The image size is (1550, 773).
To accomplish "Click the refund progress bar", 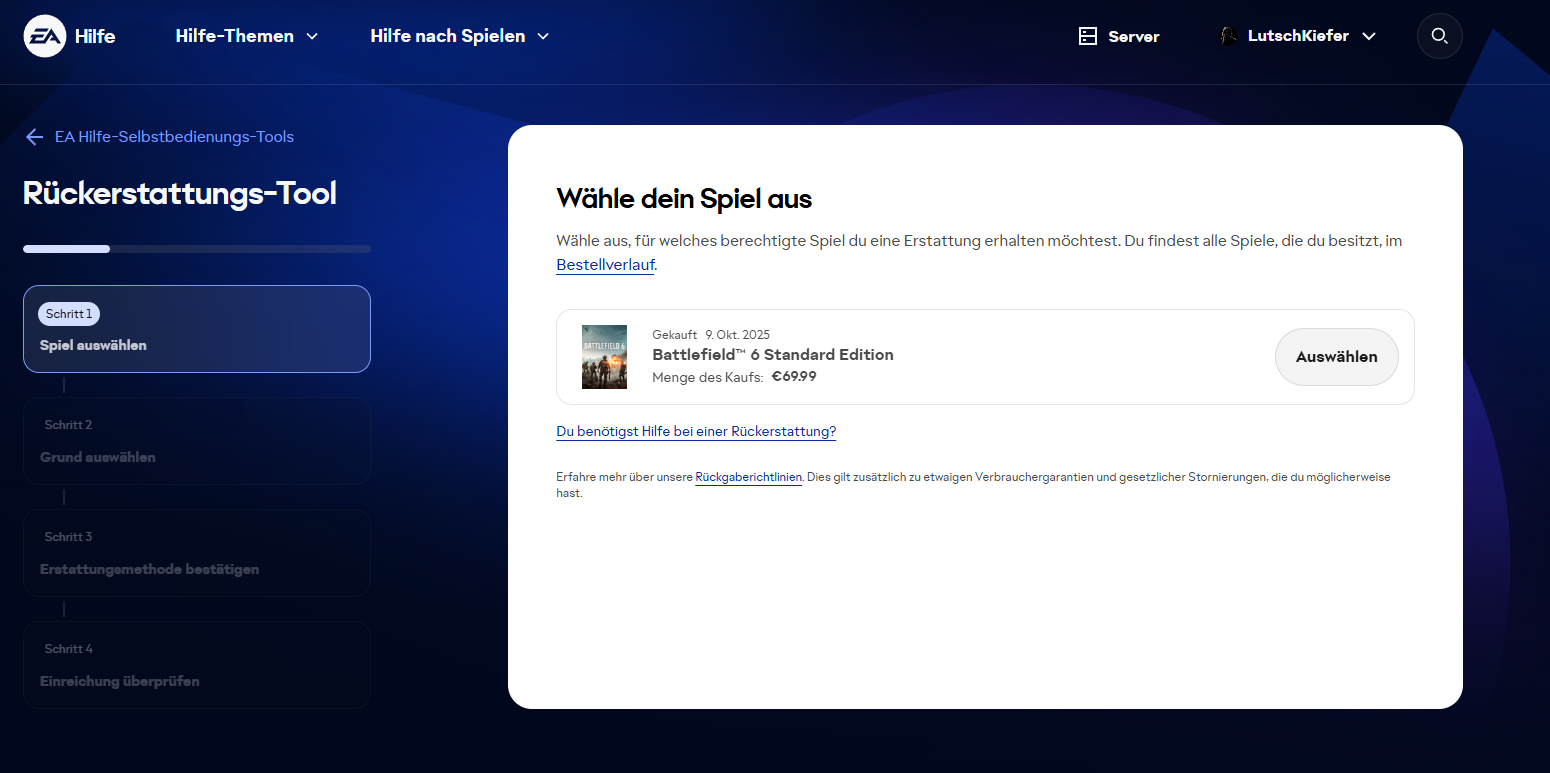I will pyautogui.click(x=197, y=249).
